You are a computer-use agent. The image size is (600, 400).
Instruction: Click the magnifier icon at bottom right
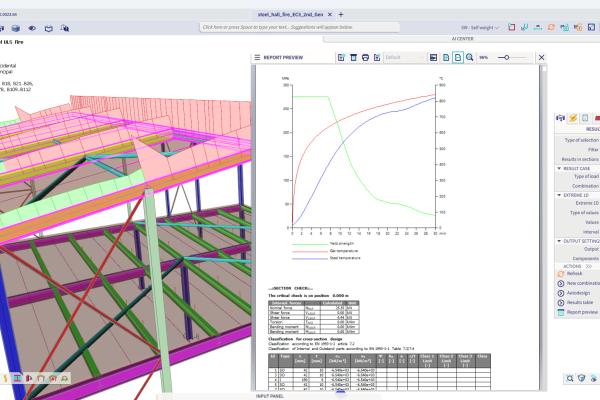(x=570, y=378)
